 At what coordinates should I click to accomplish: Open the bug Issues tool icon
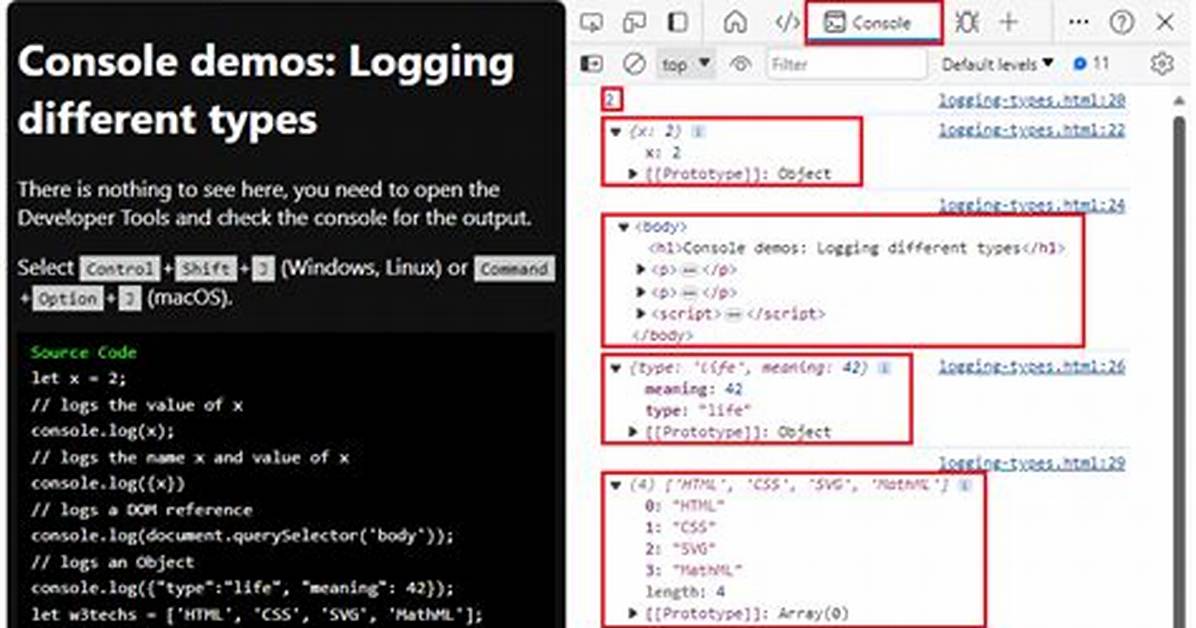(966, 22)
